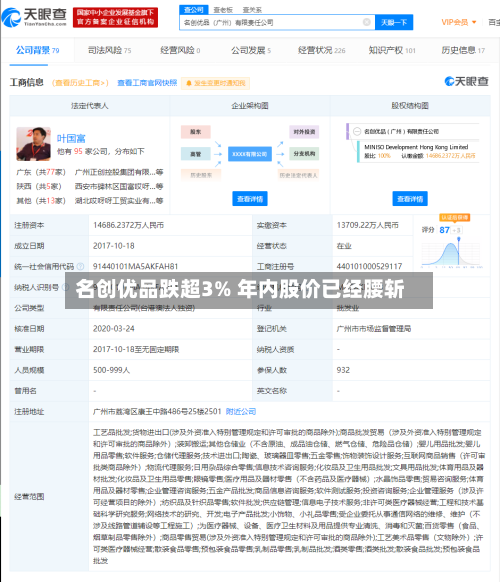This screenshot has width=500, height=582.
Task: Open the 查看历史工商 link
Action: pos(80,83)
